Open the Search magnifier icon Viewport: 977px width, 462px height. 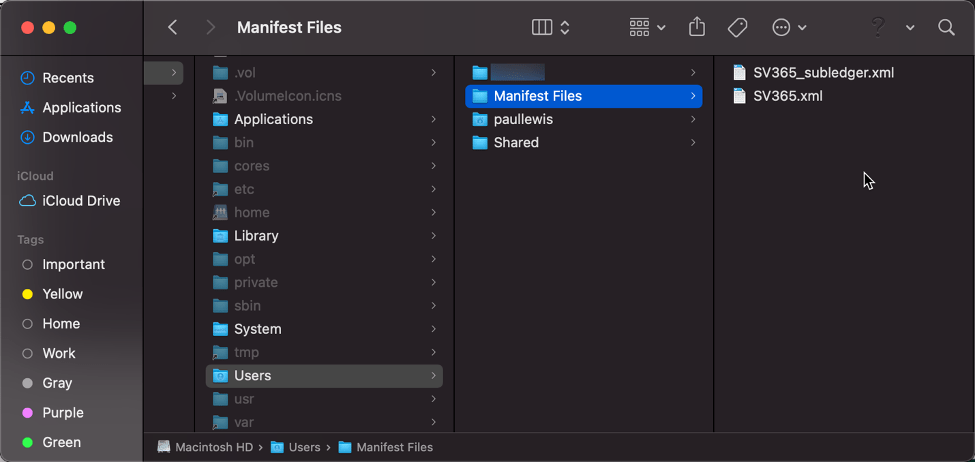point(946,28)
